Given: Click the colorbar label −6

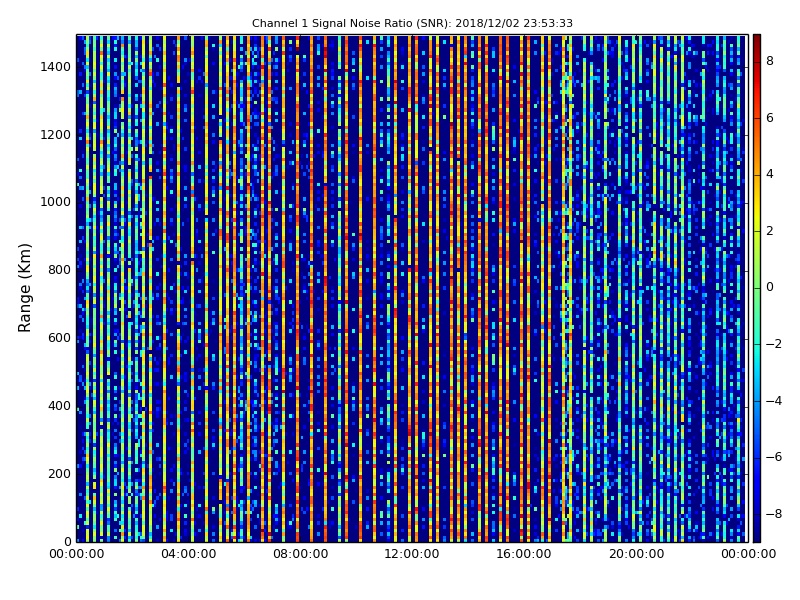Looking at the screenshot, I should click(x=774, y=457).
